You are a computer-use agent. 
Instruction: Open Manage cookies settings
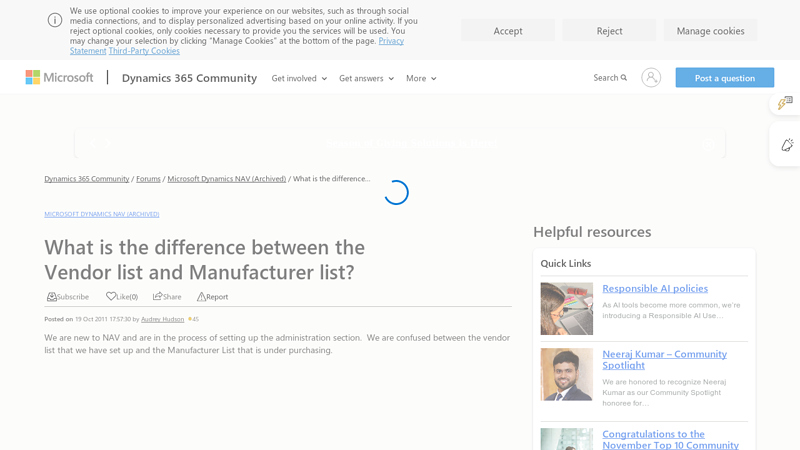pyautogui.click(x=710, y=31)
